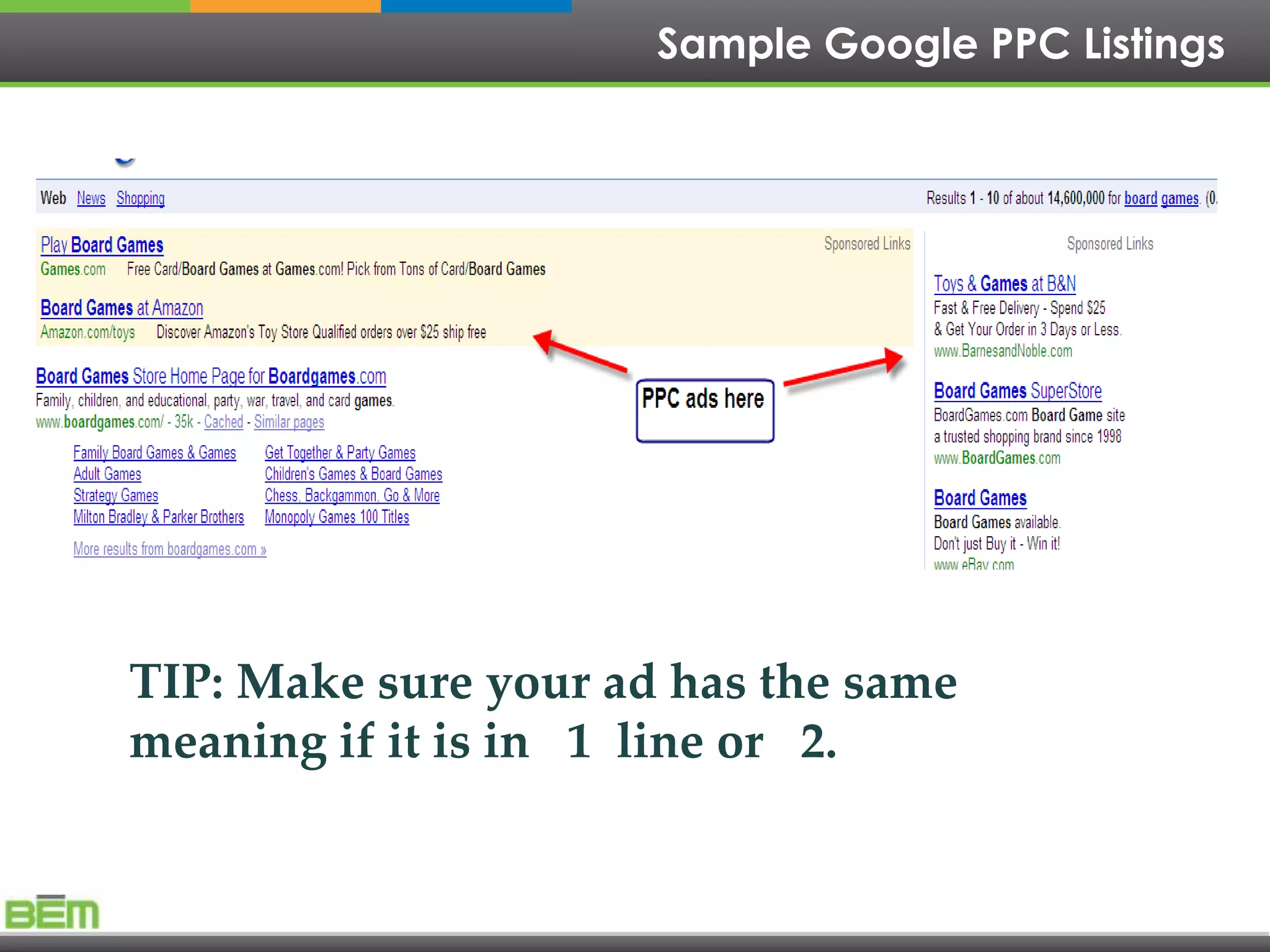Click the 'Games.com' green URL text
This screenshot has height=952, width=1270.
73,270
